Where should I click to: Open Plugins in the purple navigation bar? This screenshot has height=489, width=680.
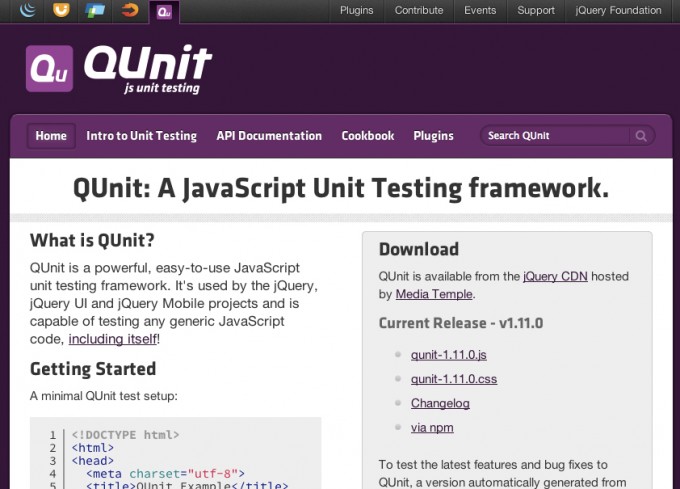(433, 136)
